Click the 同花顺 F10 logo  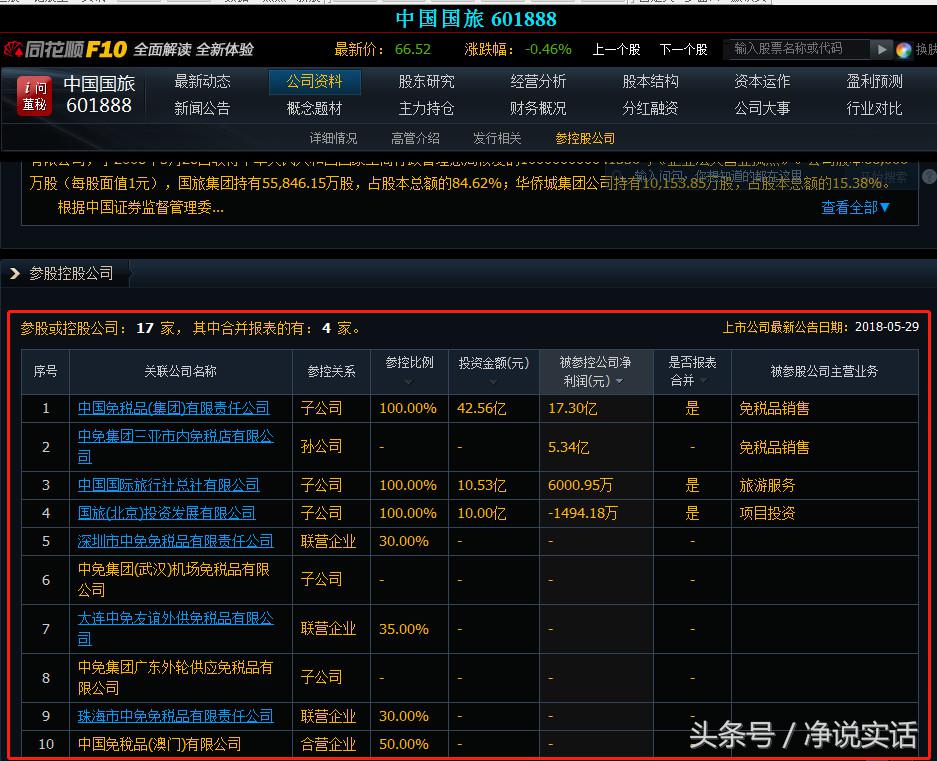[66, 49]
